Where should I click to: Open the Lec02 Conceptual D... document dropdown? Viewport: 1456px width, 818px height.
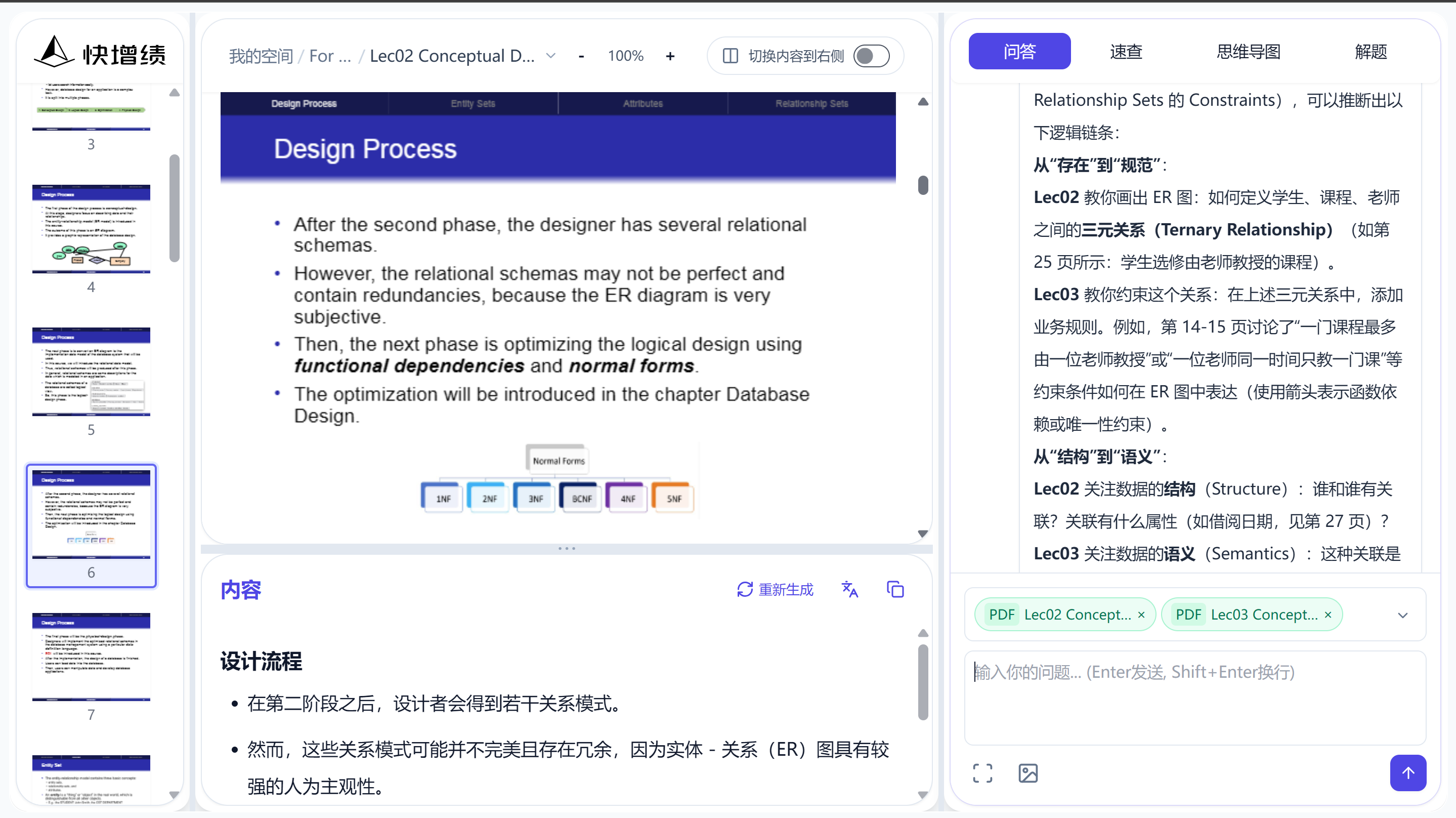550,56
